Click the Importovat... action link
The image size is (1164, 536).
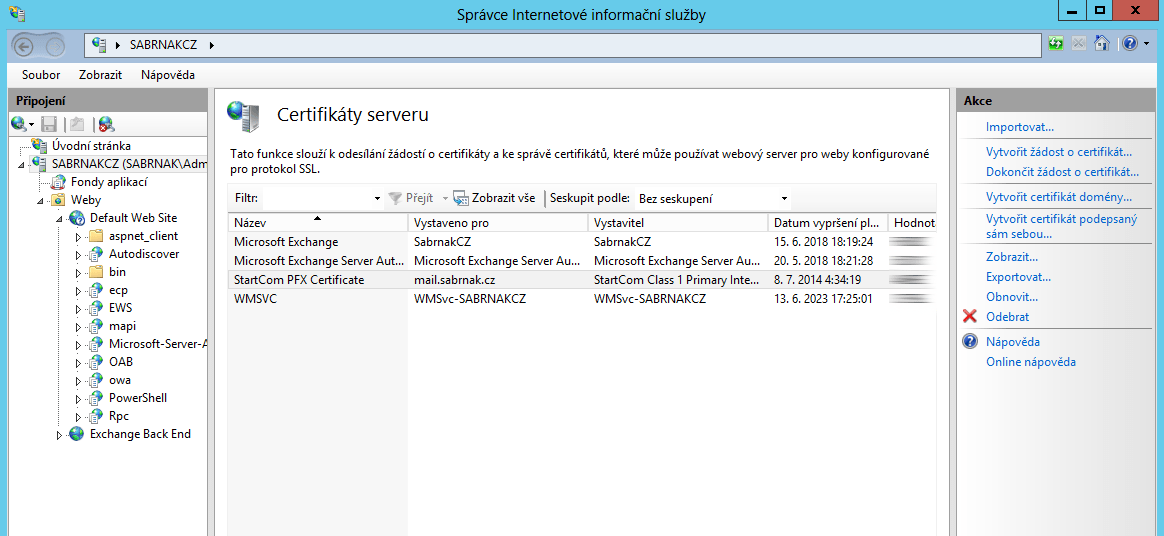(x=1019, y=127)
